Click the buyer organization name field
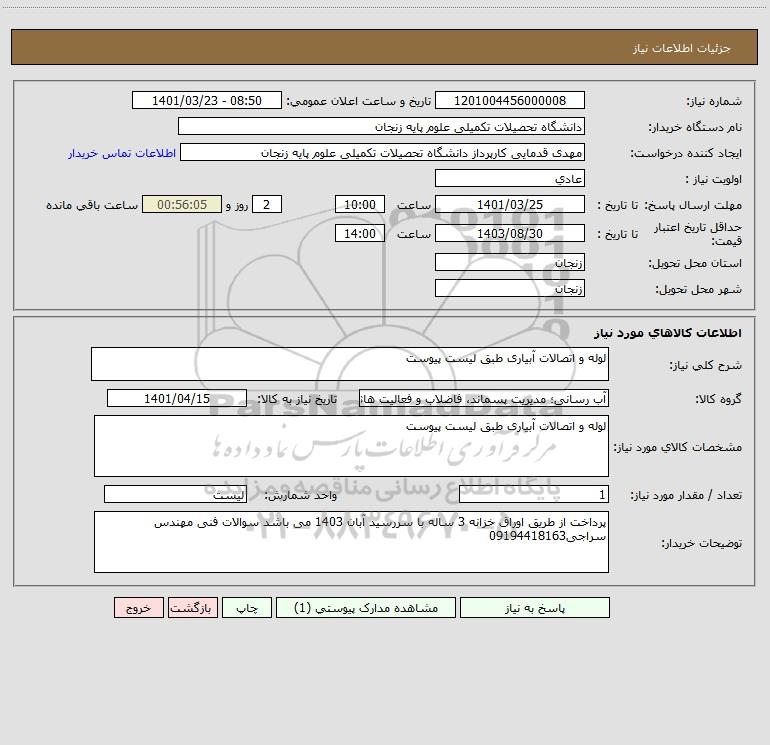Screen dimensions: 770x745 click(x=381, y=126)
